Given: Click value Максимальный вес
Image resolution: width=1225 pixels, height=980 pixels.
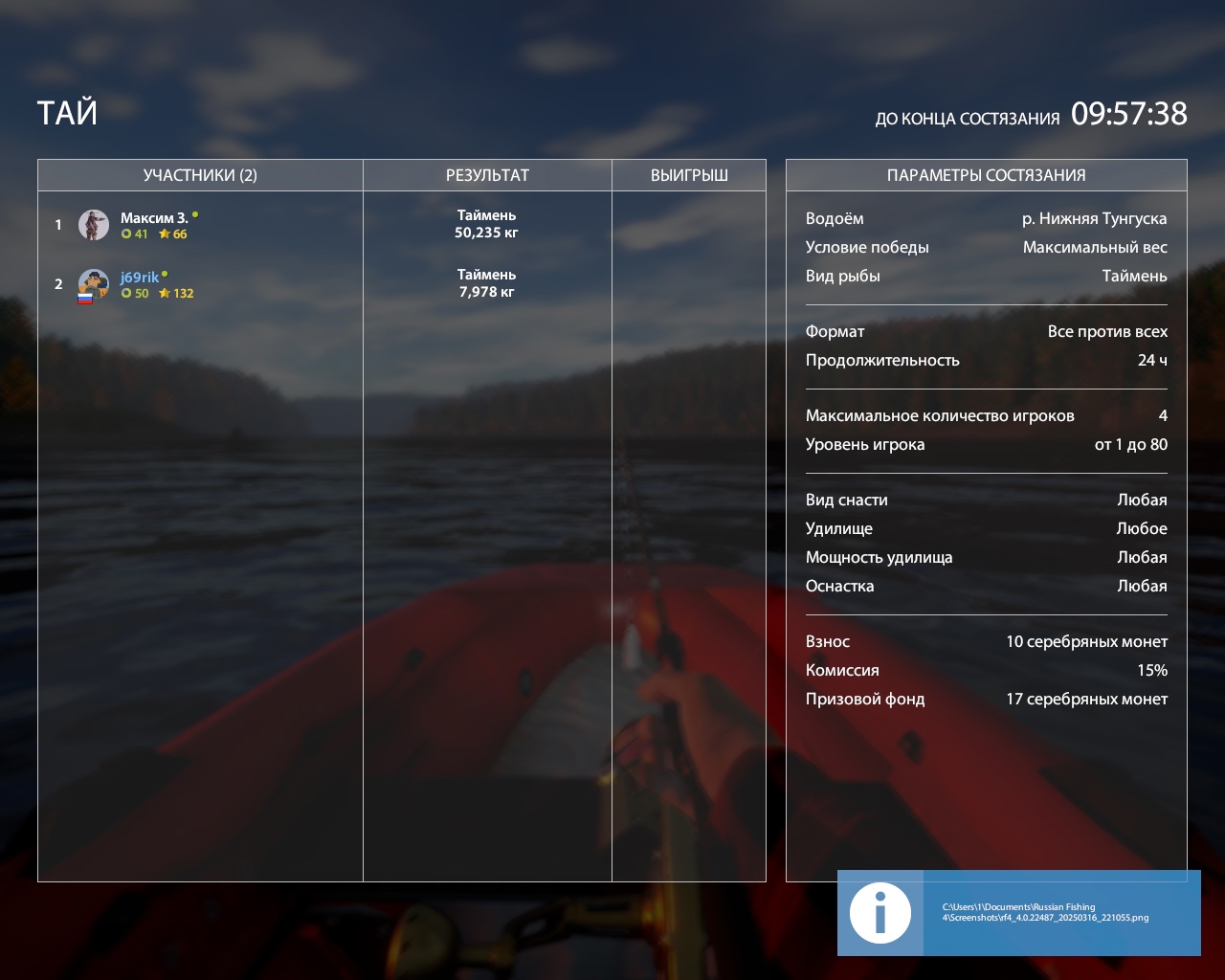Looking at the screenshot, I should 1095,247.
